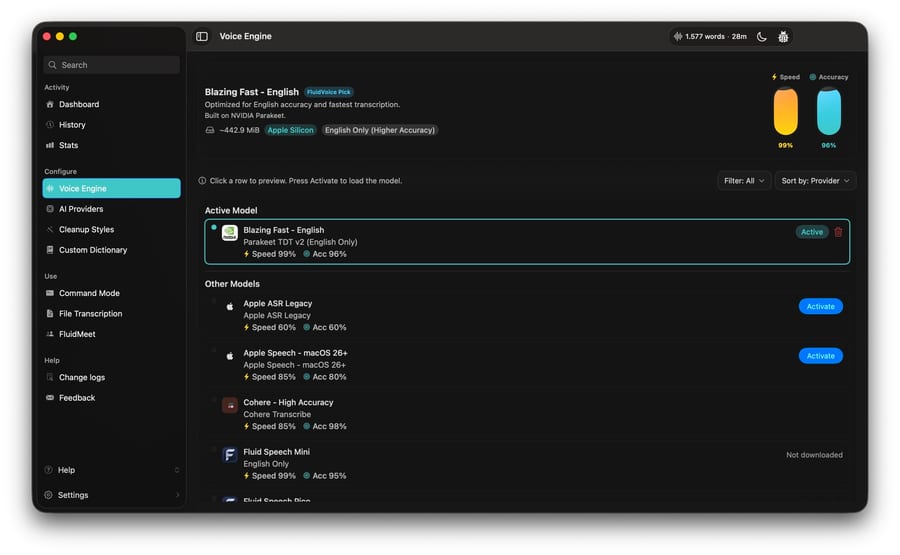This screenshot has height=555, width=900.
Task: Go to History section
Action: pos(111,125)
